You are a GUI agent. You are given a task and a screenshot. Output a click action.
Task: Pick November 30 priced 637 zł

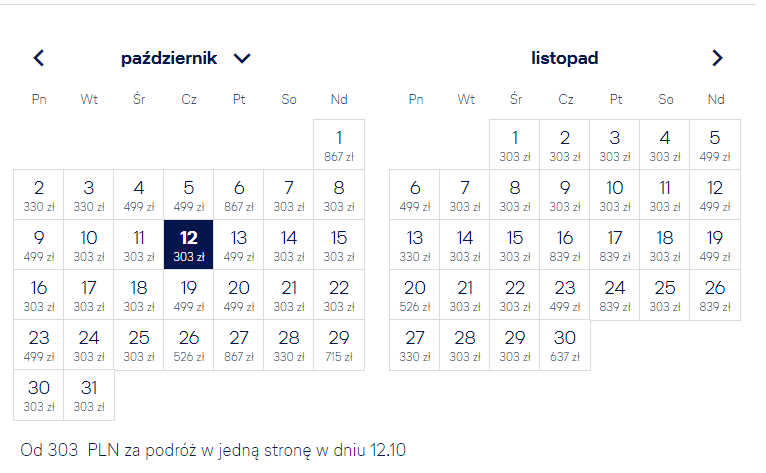[565, 344]
